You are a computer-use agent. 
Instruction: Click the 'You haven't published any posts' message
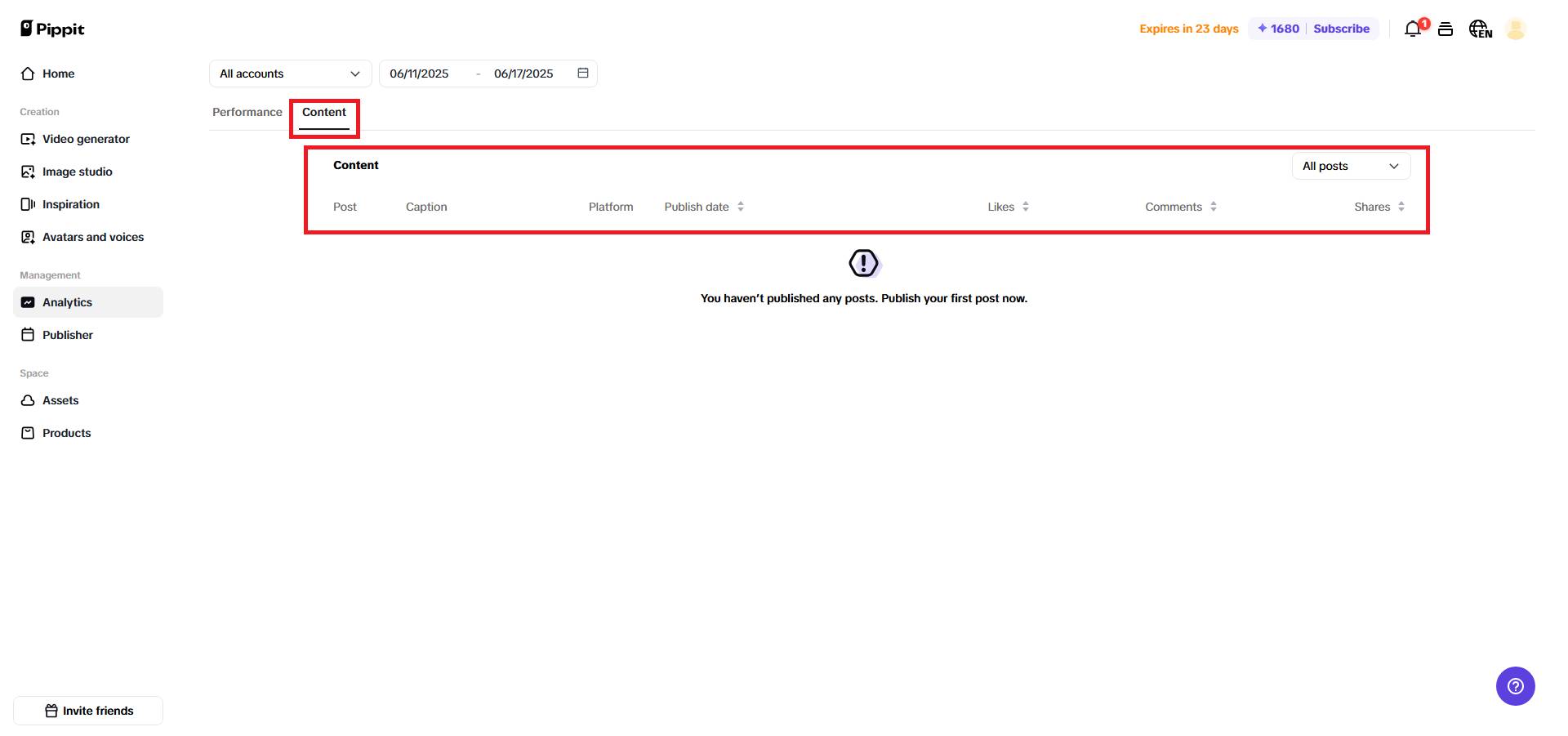pyautogui.click(x=864, y=298)
